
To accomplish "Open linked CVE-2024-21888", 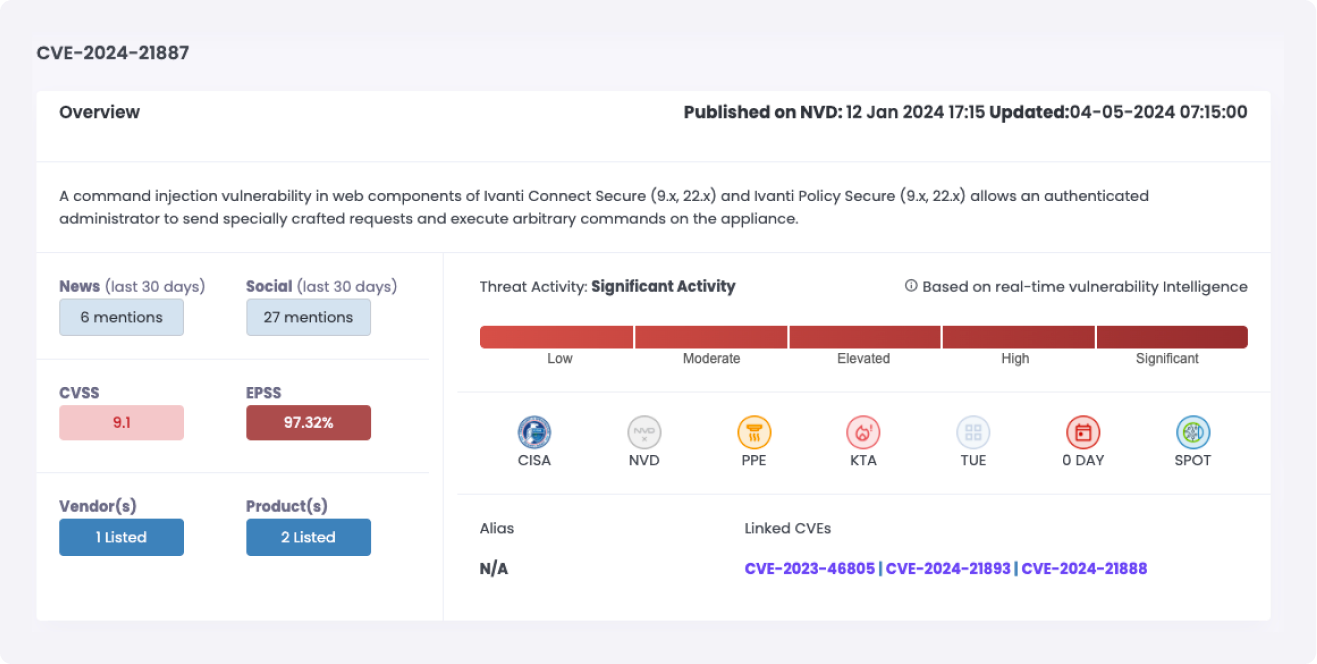I will (x=1083, y=568).
